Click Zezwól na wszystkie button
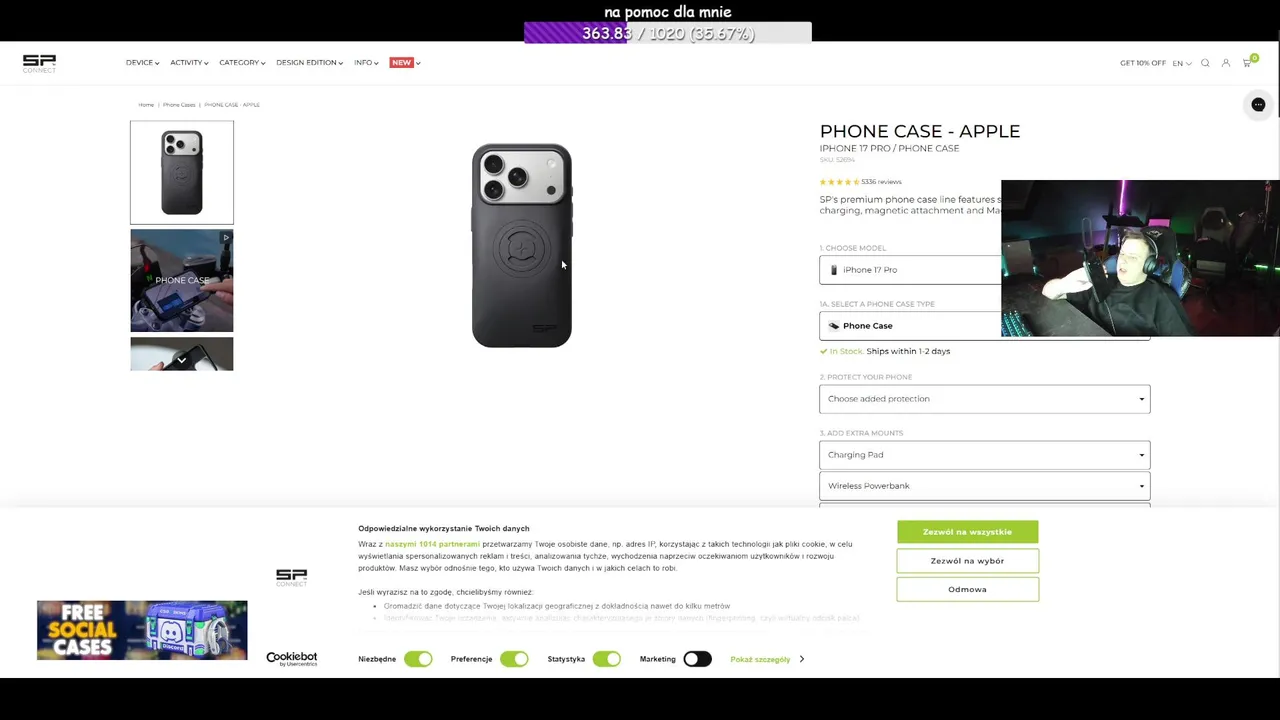1280x720 pixels. tap(967, 532)
